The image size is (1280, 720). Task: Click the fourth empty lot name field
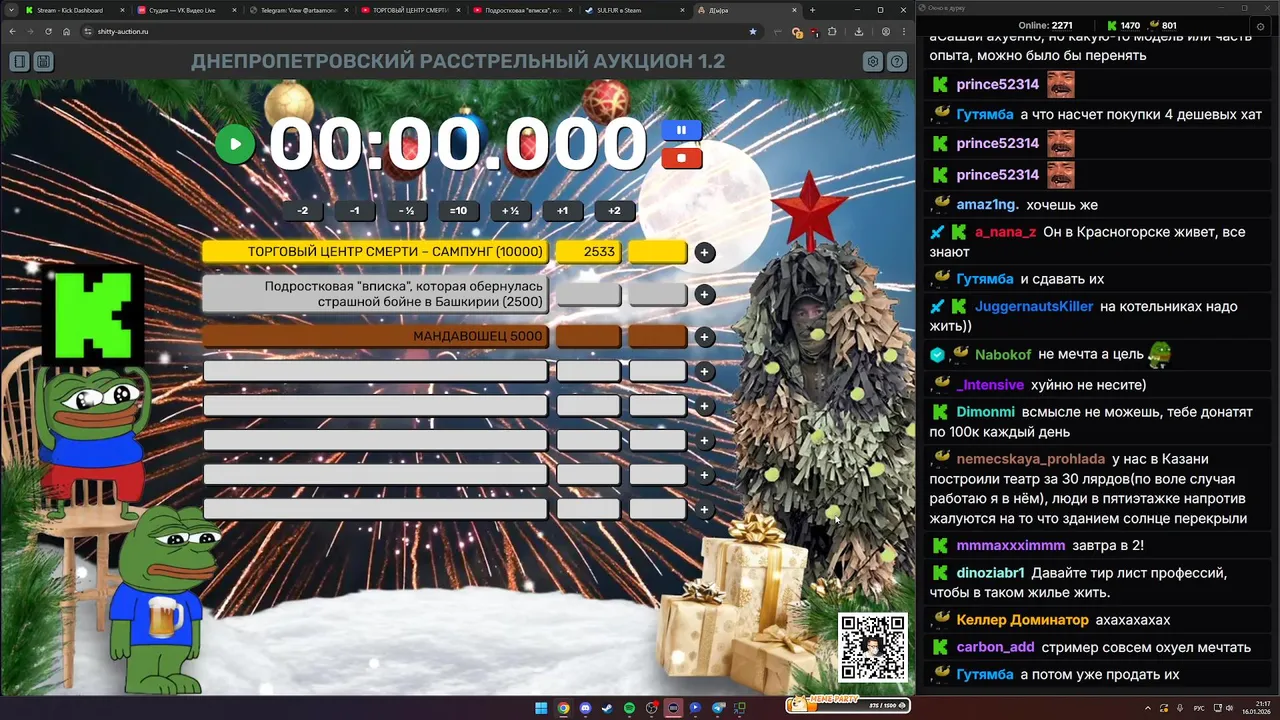coord(375,371)
